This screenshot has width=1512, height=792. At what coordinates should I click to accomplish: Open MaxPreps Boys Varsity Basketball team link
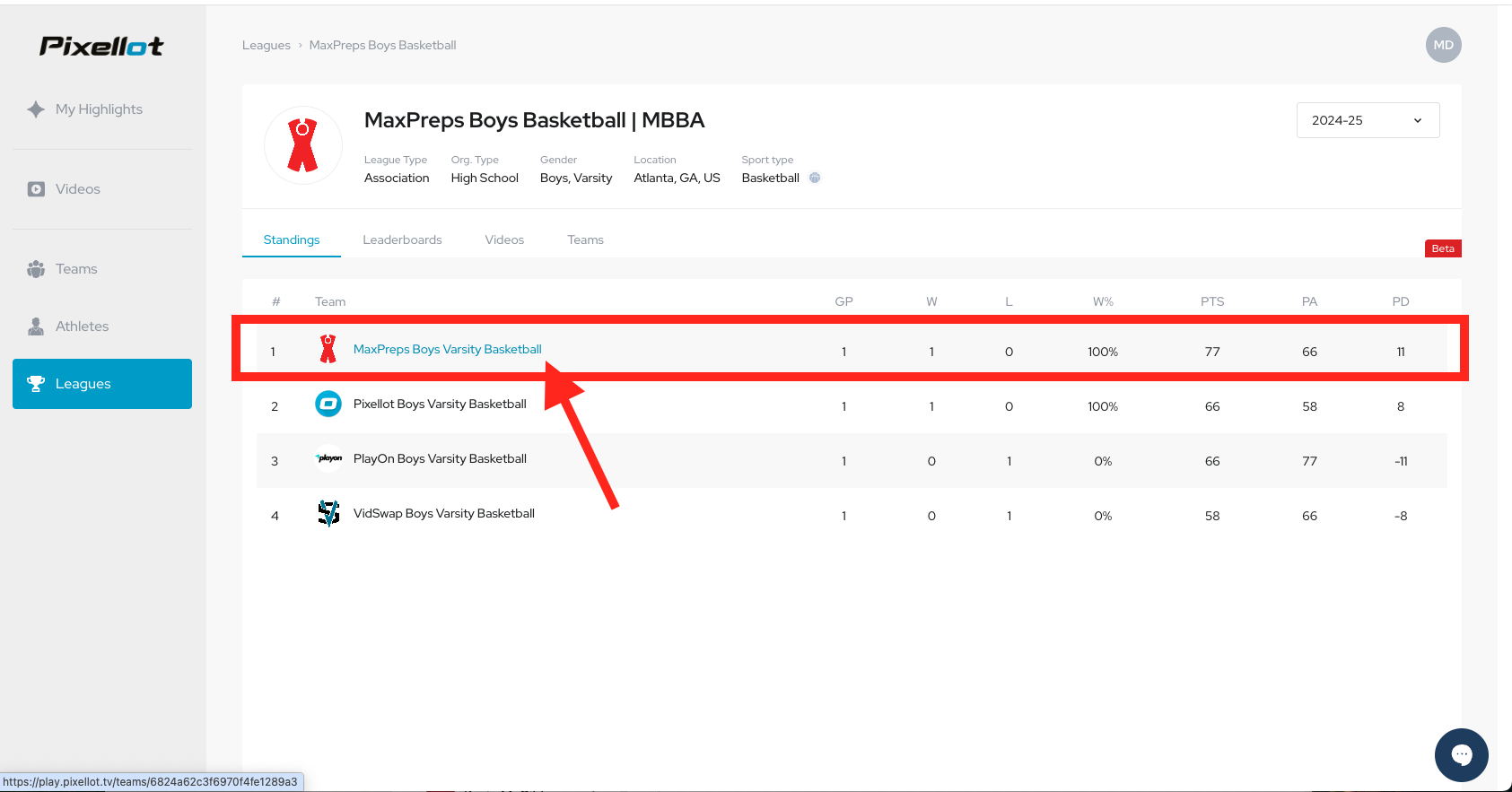[447, 349]
